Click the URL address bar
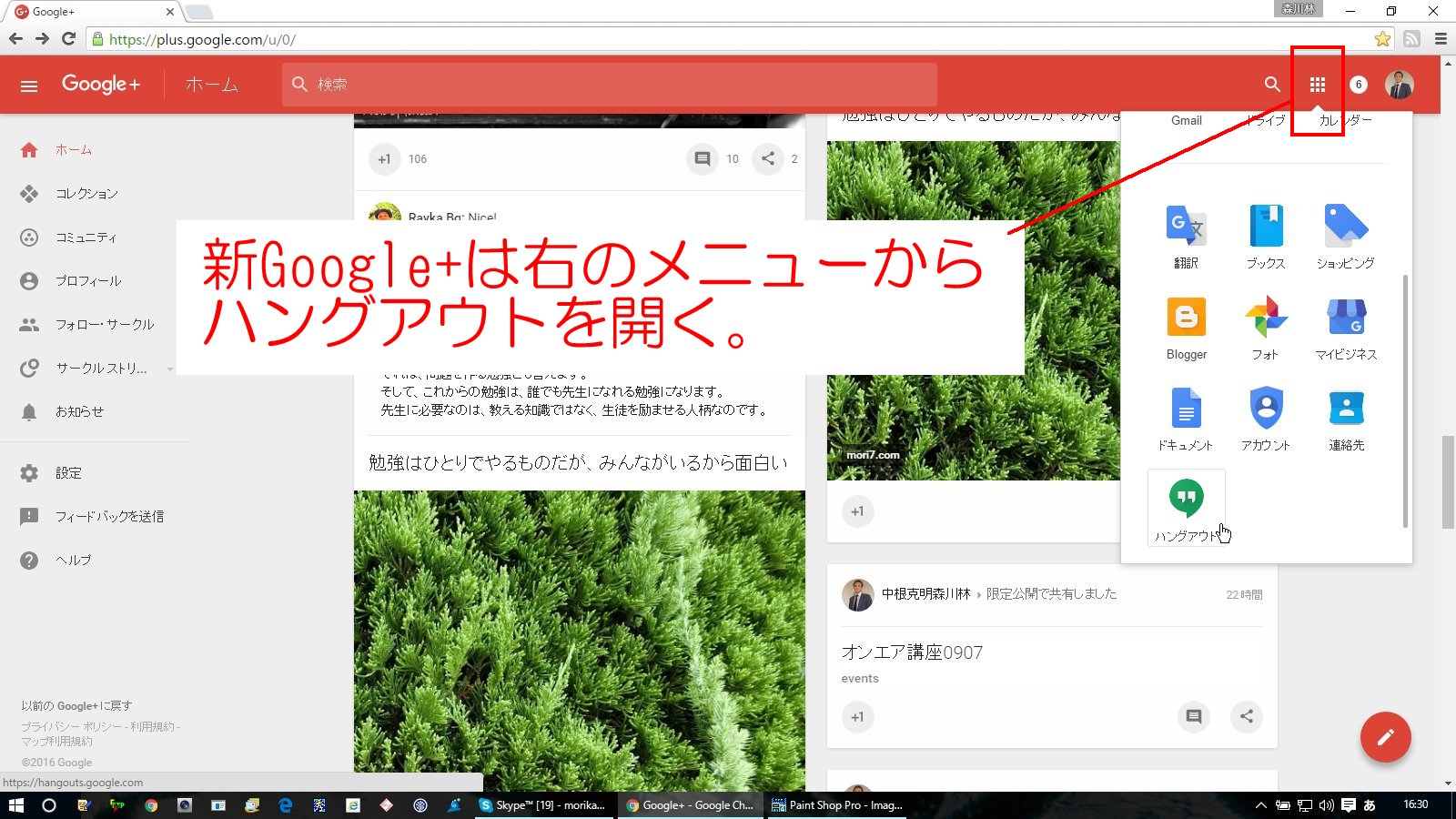Image resolution: width=1456 pixels, height=819 pixels. click(x=728, y=39)
